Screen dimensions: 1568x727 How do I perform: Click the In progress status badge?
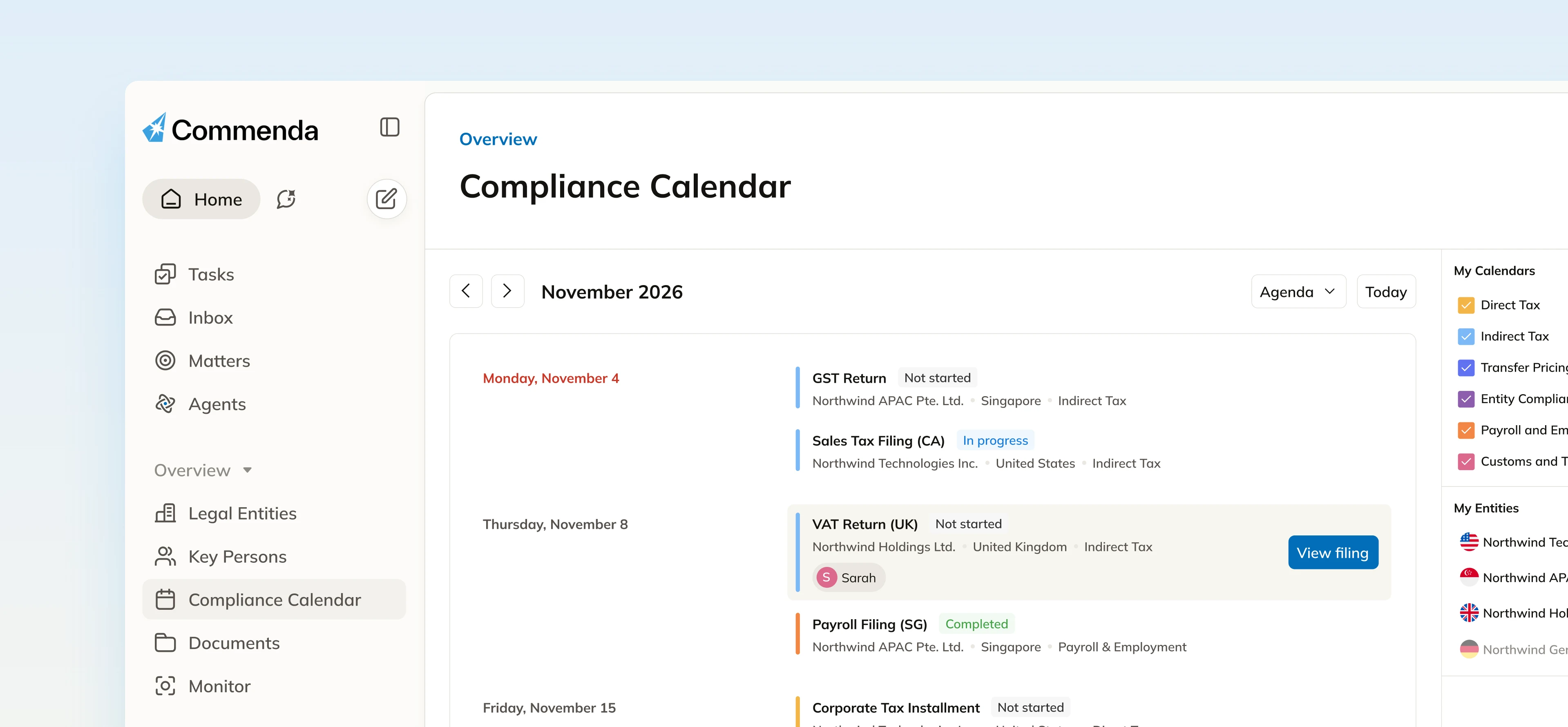[x=995, y=440]
